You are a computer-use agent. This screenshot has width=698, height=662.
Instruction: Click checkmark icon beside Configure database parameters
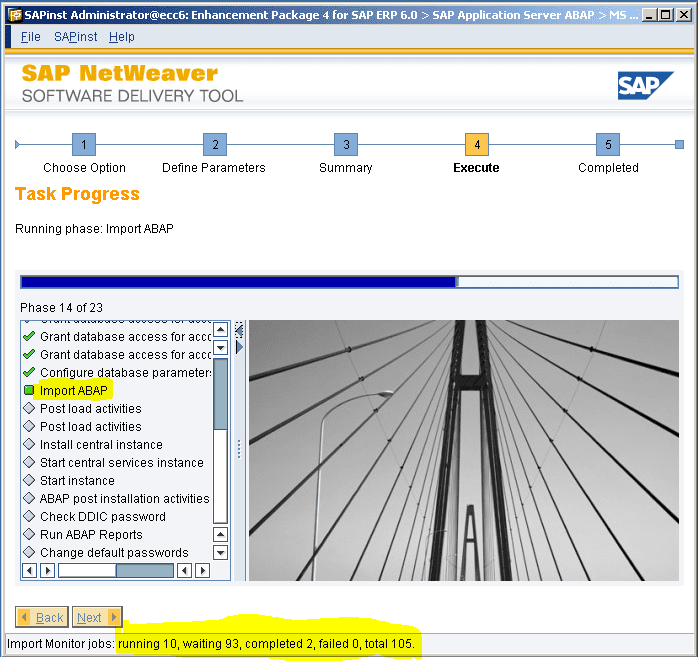click(x=29, y=372)
